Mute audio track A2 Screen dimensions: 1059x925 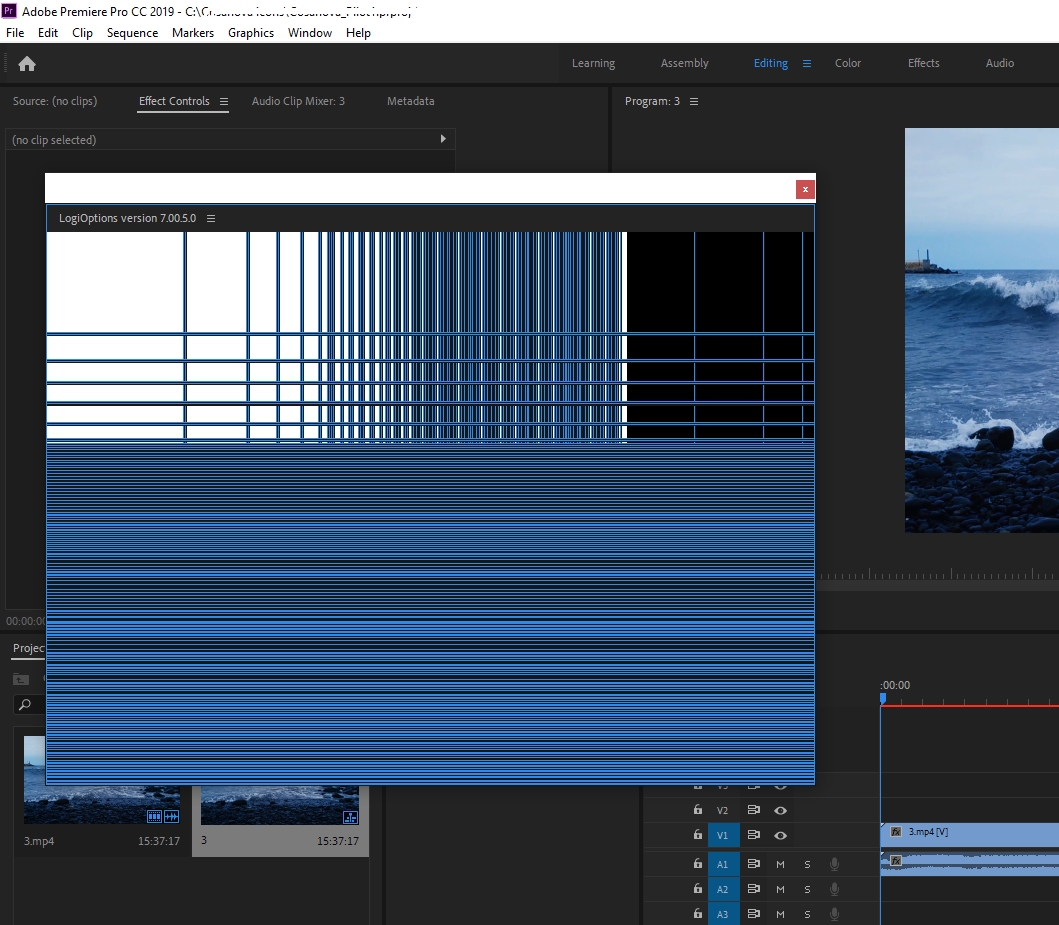(x=780, y=889)
